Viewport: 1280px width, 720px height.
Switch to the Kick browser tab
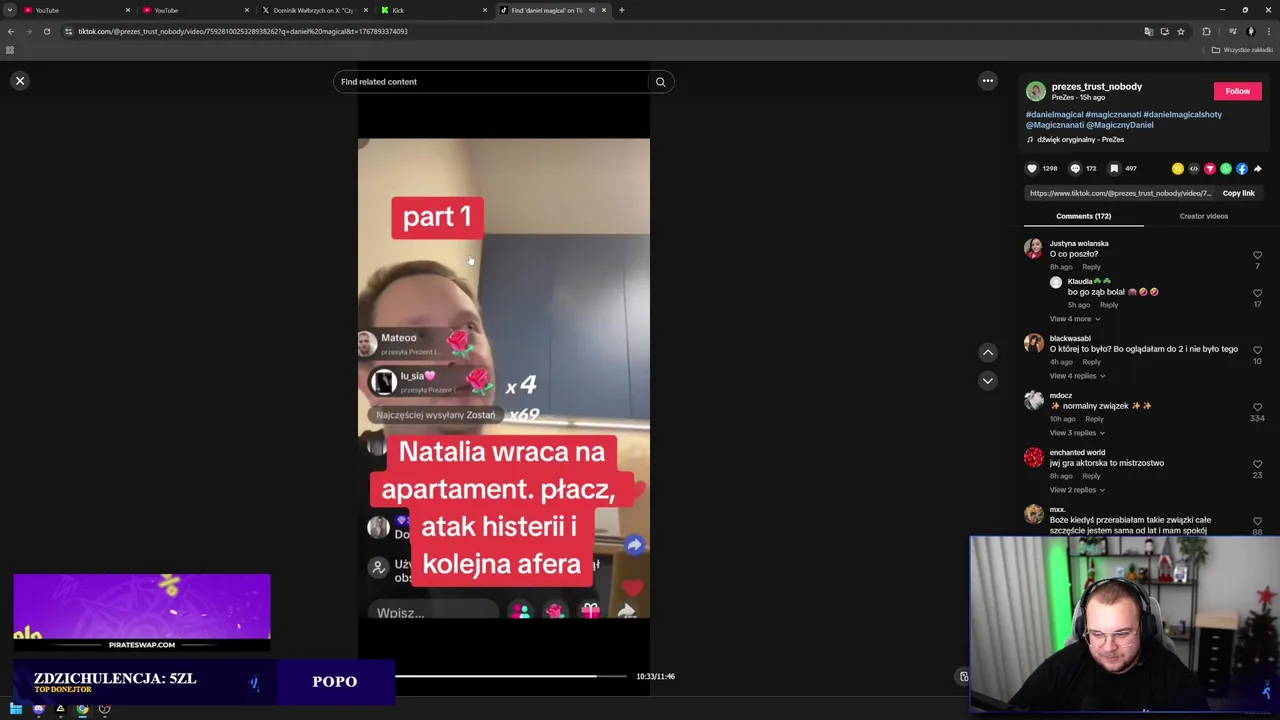pos(433,10)
